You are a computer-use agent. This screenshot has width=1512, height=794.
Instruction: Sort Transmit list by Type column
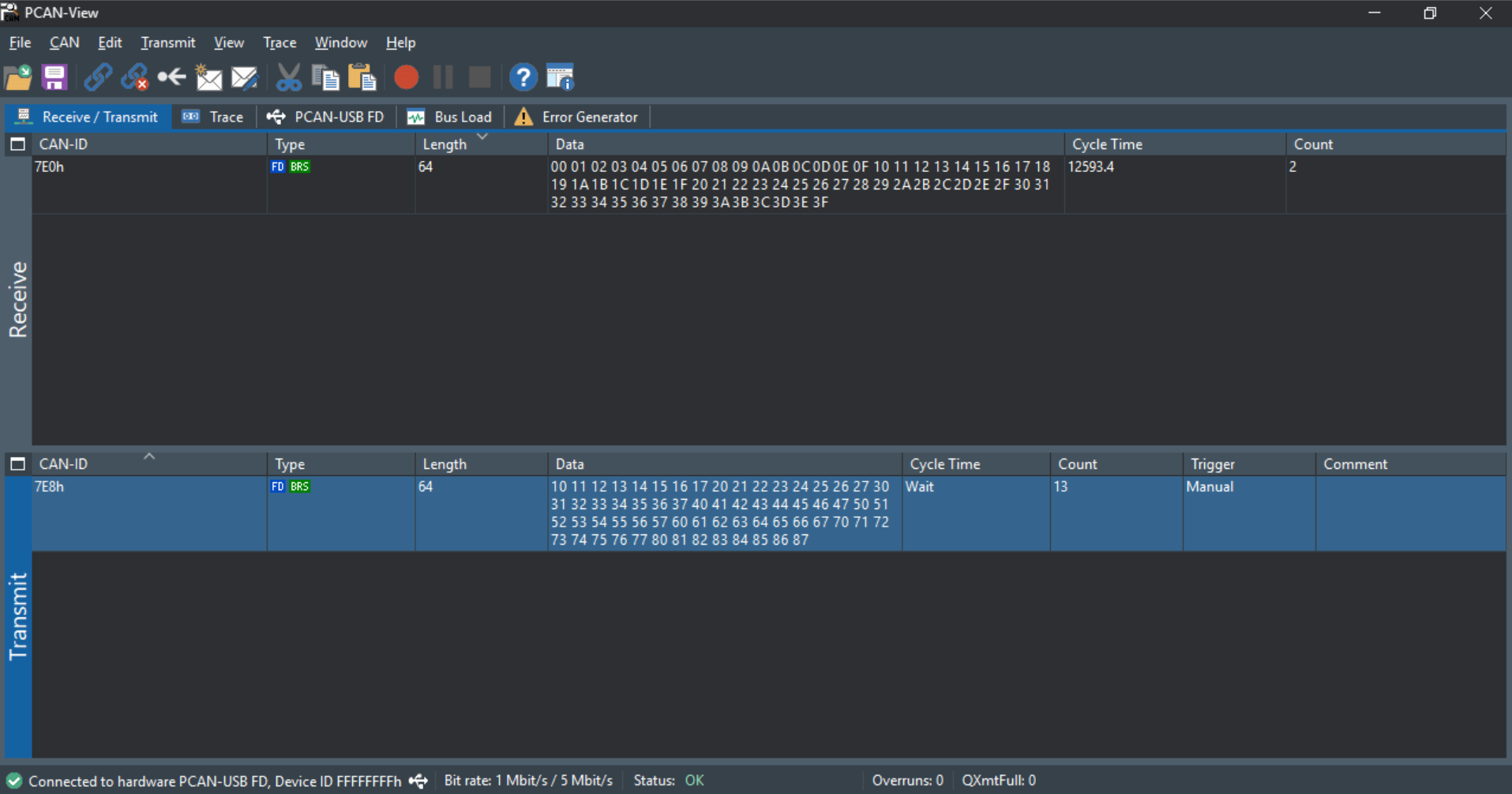(340, 464)
